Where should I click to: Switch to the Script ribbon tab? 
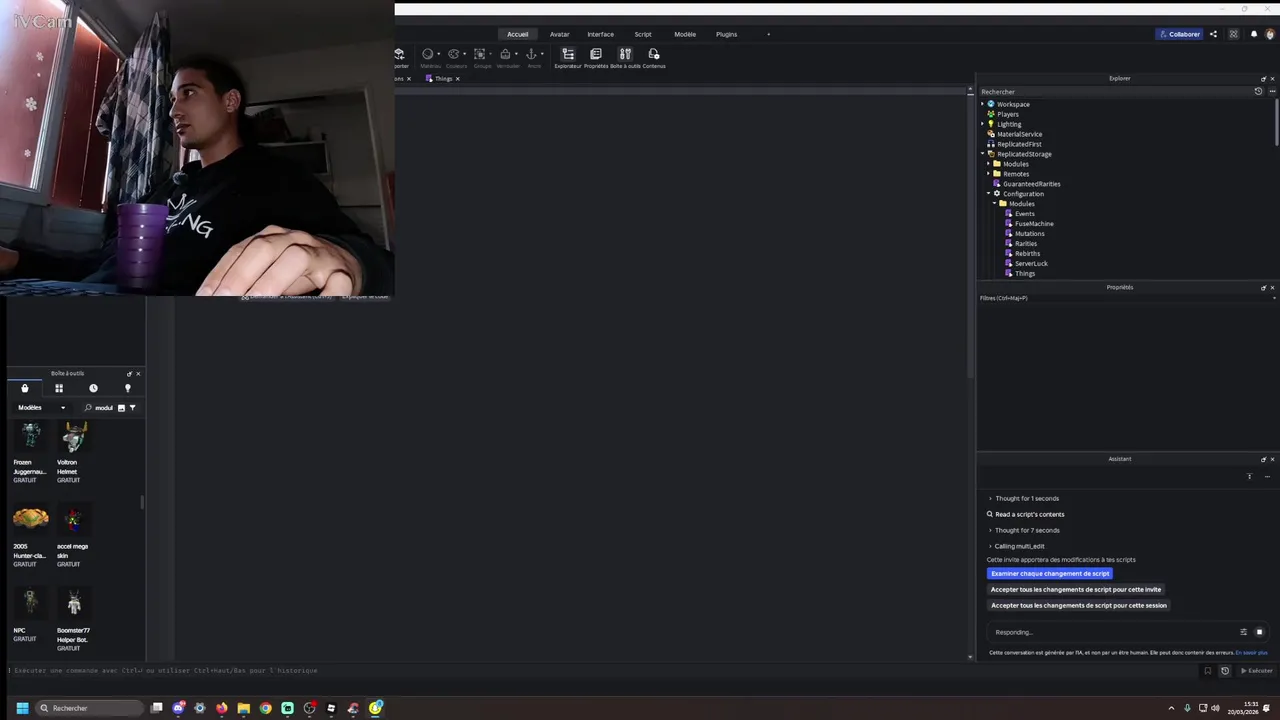click(x=643, y=34)
